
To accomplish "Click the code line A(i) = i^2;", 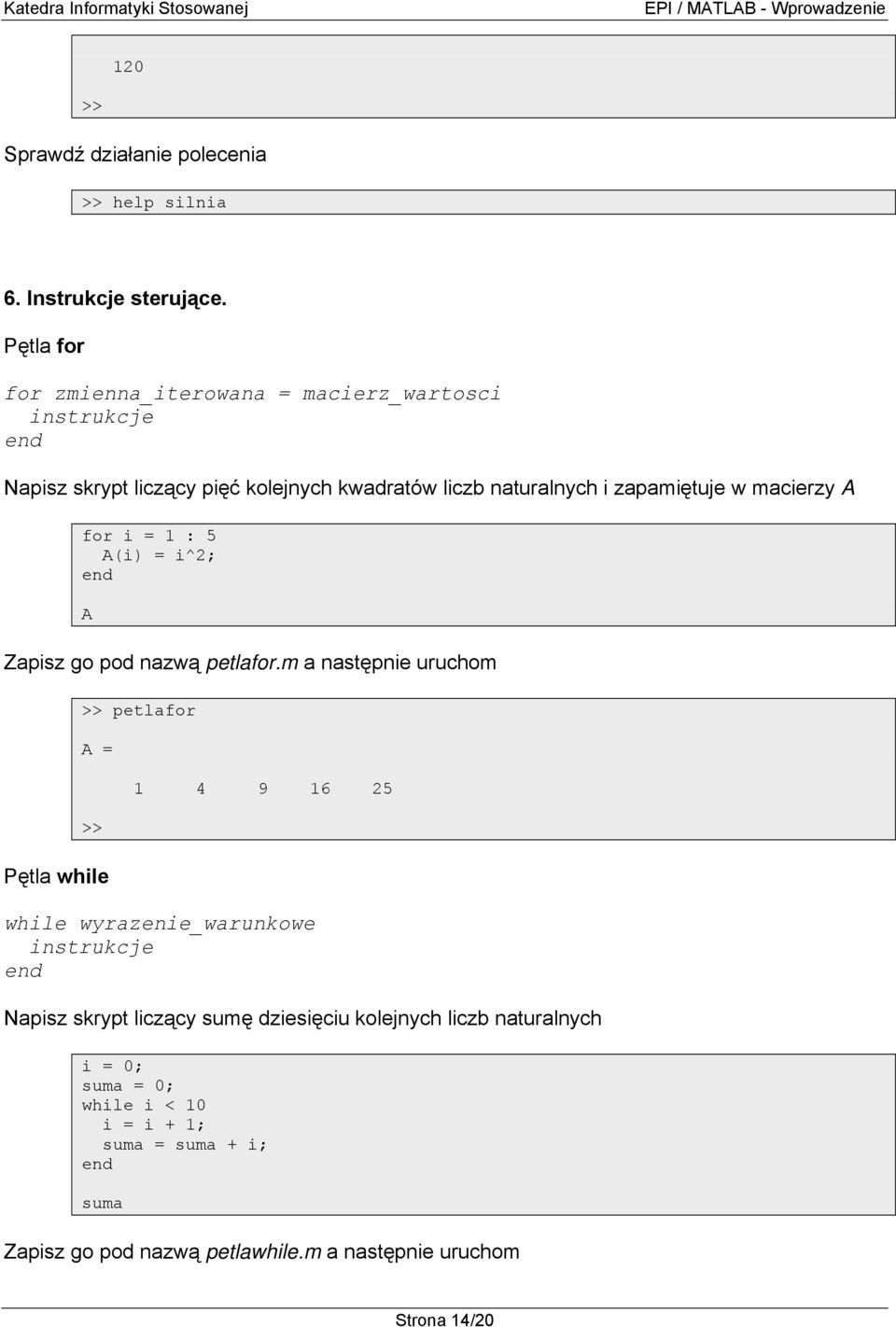I will (159, 555).
